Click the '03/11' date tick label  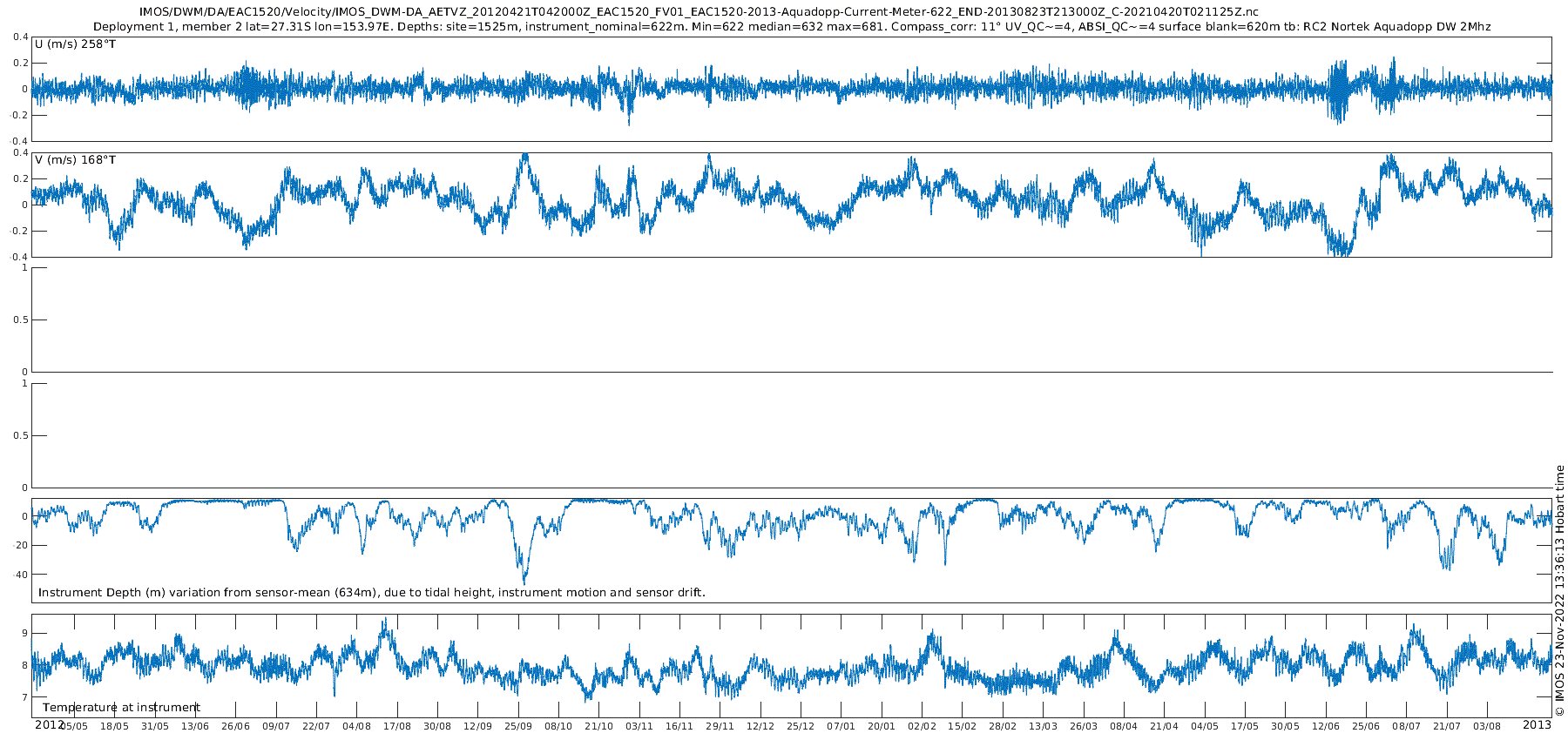tap(639, 727)
